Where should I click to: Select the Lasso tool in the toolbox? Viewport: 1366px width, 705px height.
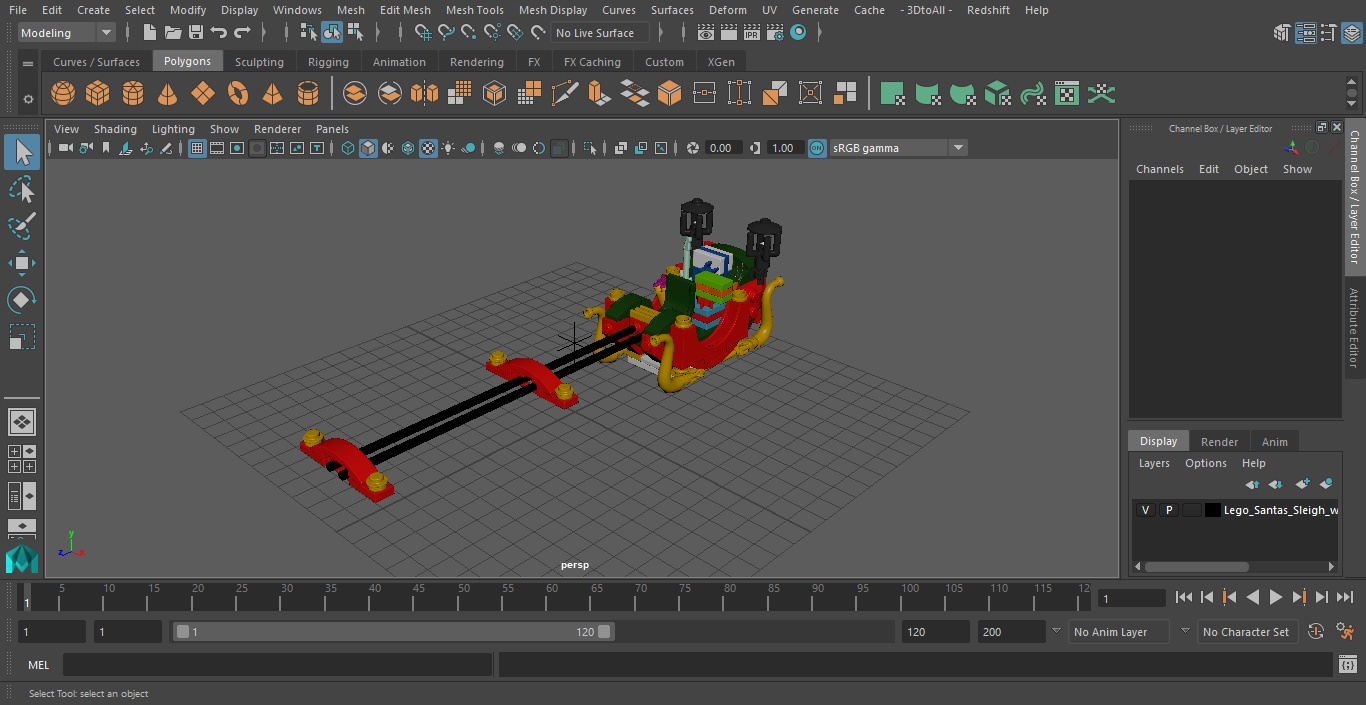point(22,189)
